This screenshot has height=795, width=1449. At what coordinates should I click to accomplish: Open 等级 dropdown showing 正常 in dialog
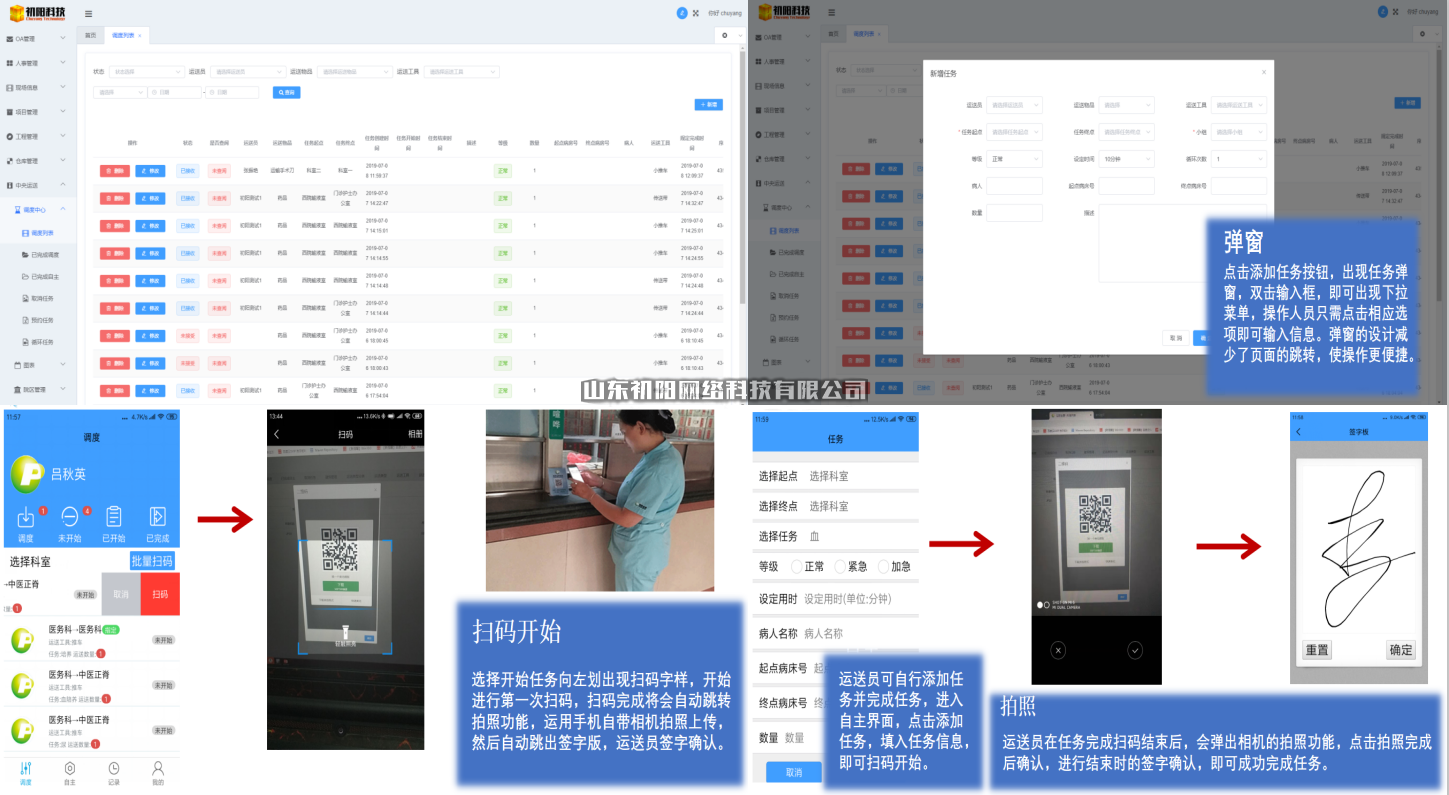pos(1014,159)
